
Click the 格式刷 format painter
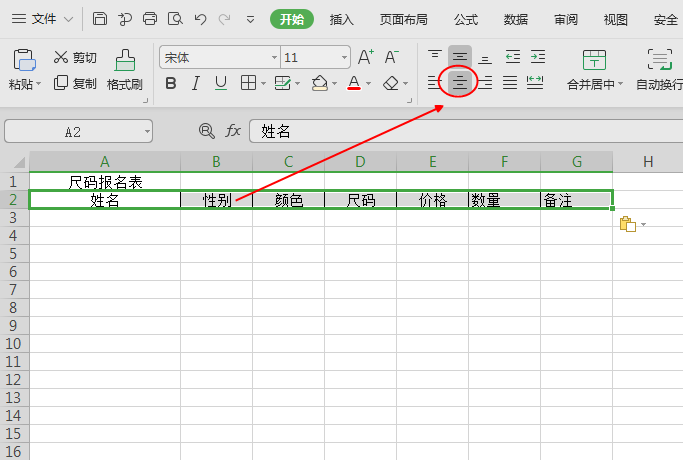(125, 70)
